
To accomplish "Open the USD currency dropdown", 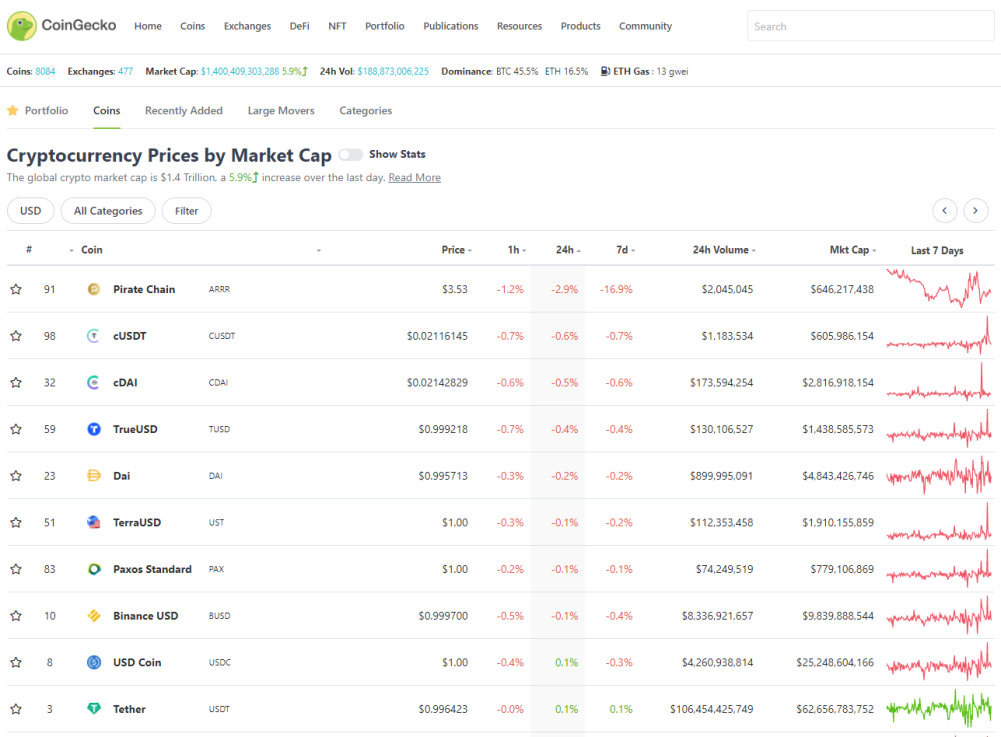I will click(31, 211).
